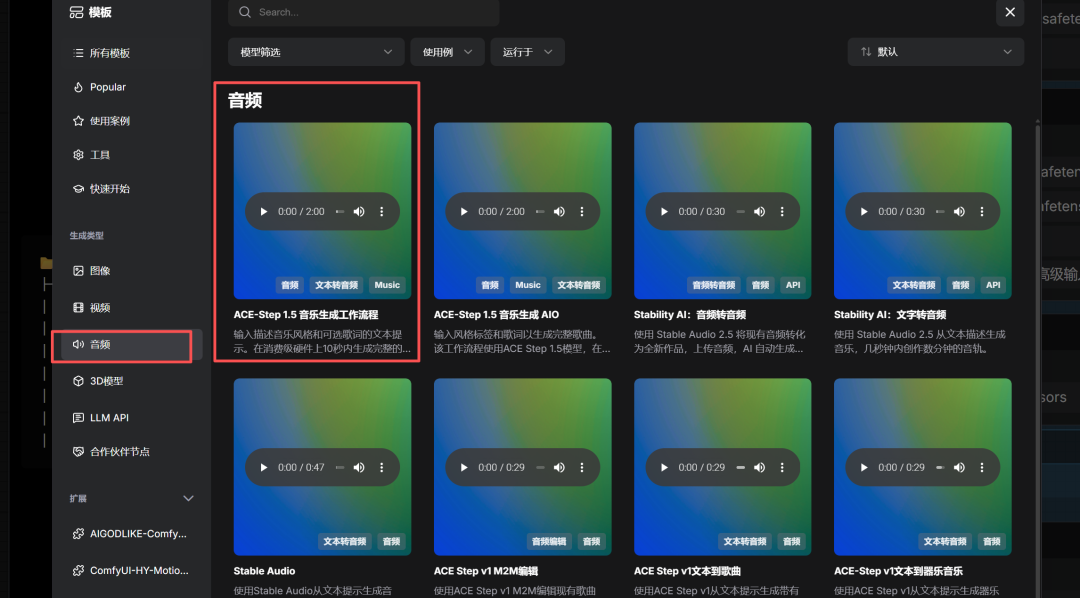Viewport: 1080px width, 598px height.
Task: Mute the Stability AI 音频转音频 player
Action: click(759, 212)
